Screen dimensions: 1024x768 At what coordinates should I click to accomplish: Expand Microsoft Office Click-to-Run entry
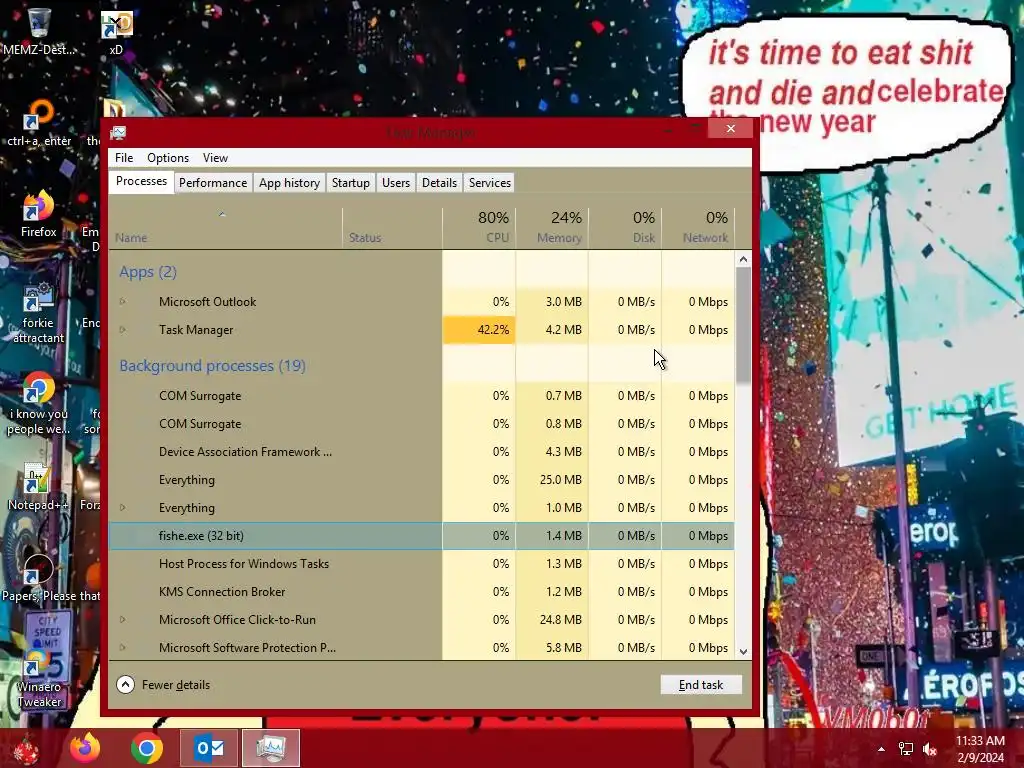pyautogui.click(x=122, y=620)
